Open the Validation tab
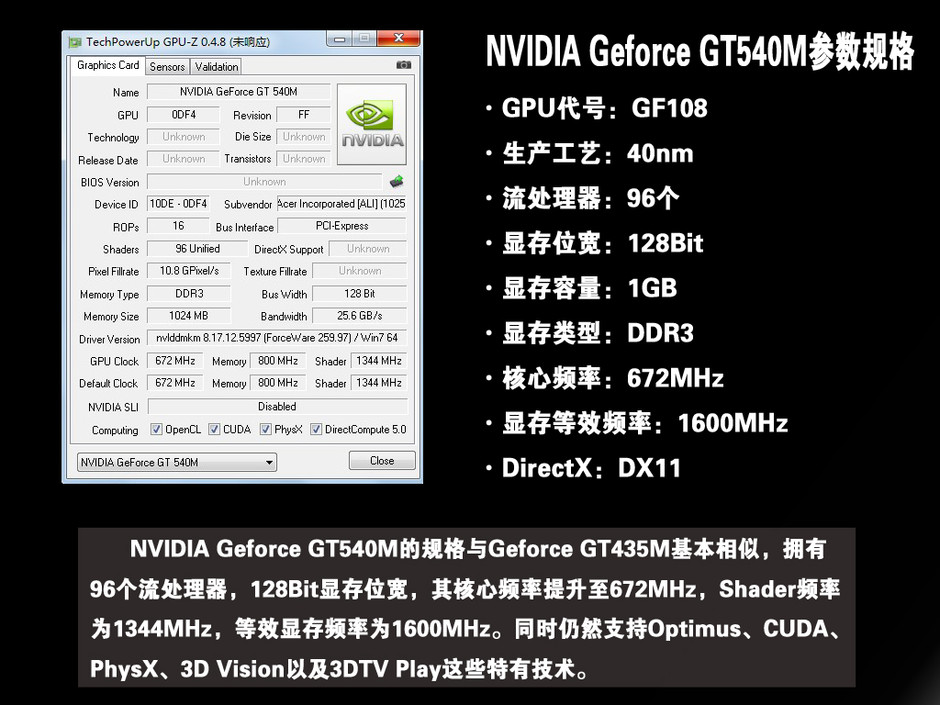 pos(215,66)
